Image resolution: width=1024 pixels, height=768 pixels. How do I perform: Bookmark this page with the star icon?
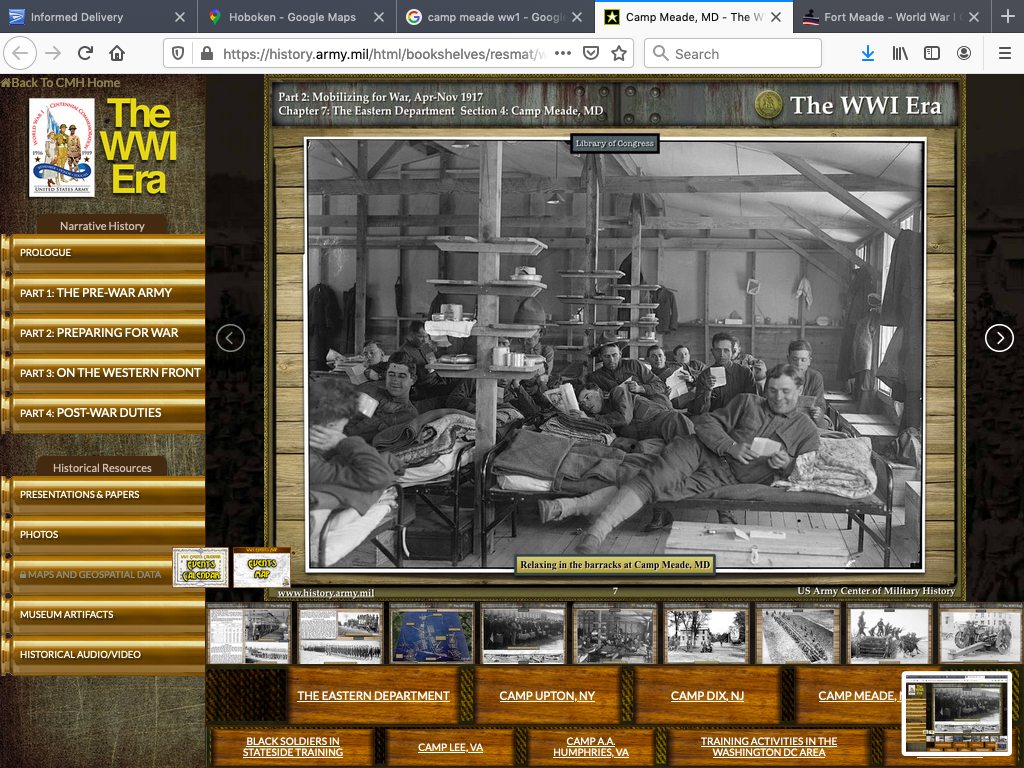(619, 53)
